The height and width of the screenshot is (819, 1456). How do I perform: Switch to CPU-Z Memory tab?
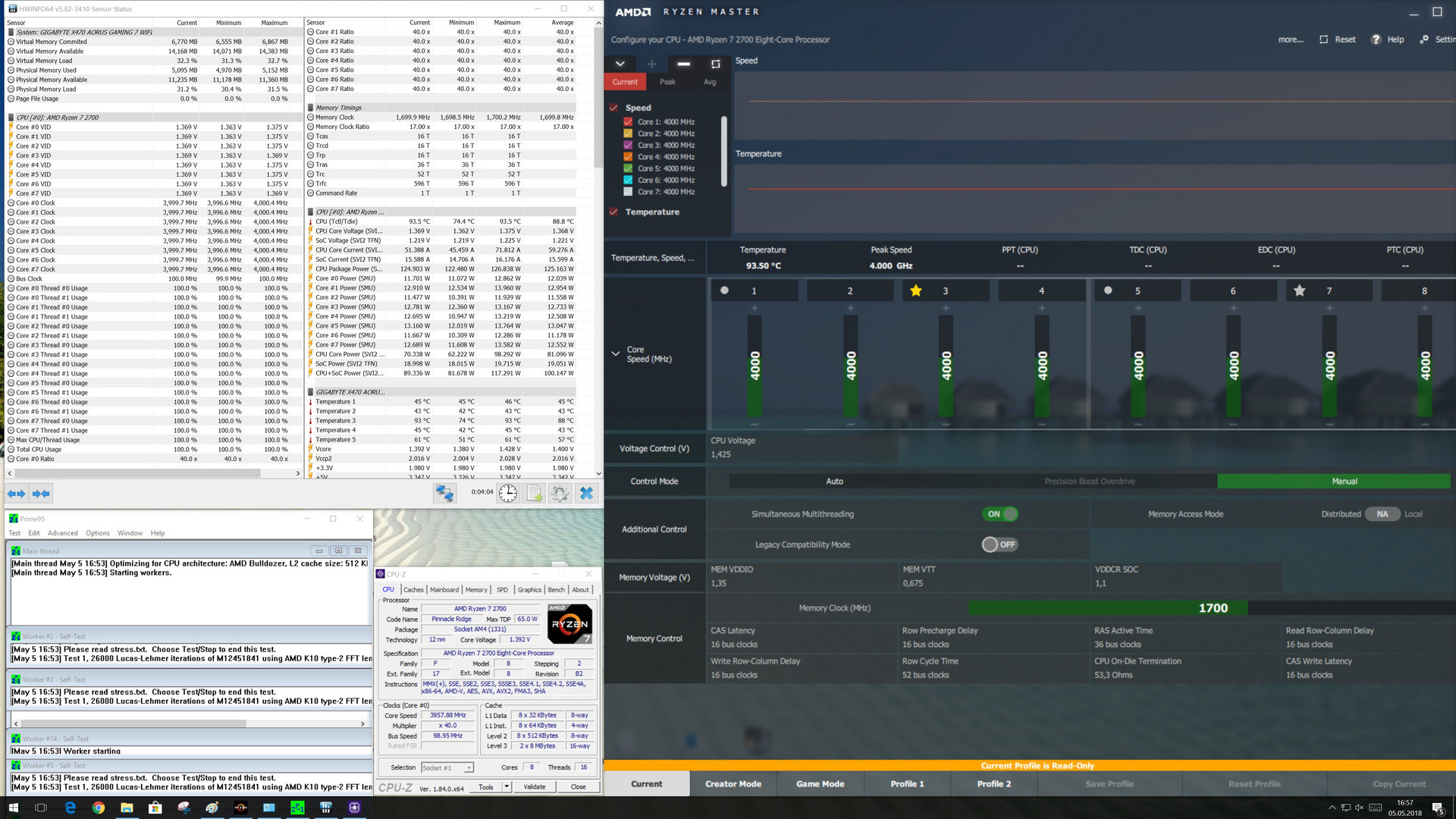tap(476, 589)
